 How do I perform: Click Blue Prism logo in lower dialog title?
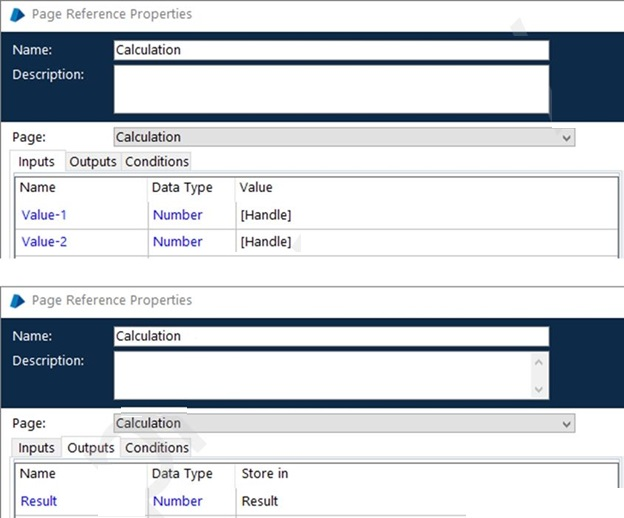click(18, 301)
